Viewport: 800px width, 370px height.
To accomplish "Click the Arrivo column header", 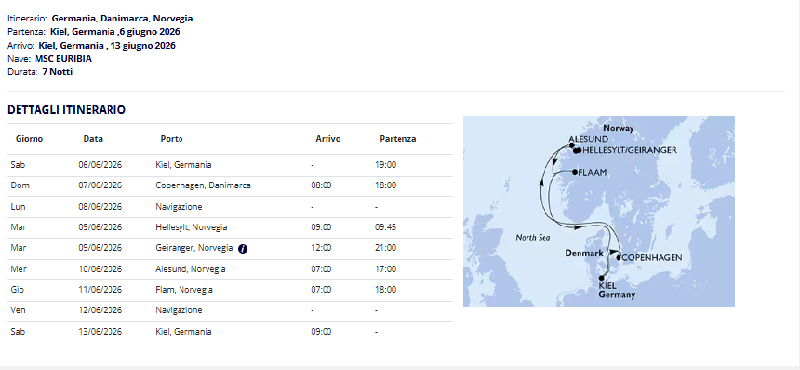I will pyautogui.click(x=328, y=139).
